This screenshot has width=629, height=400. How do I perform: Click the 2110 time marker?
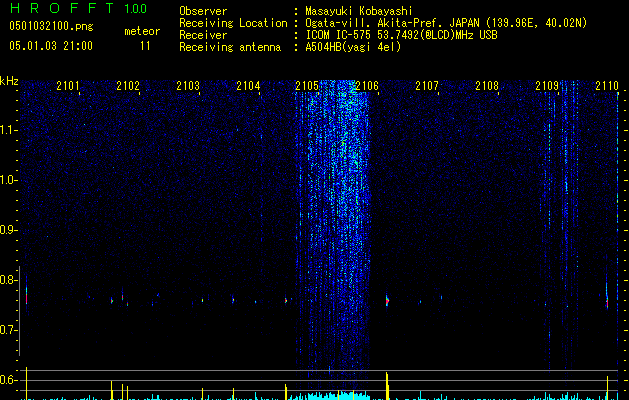pos(607,85)
